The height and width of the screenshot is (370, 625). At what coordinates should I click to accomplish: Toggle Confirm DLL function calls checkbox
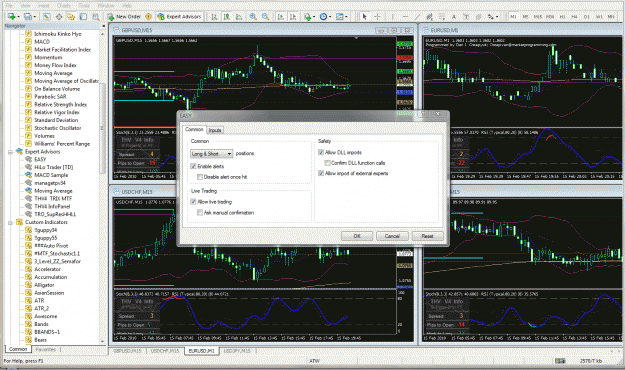pyautogui.click(x=327, y=163)
